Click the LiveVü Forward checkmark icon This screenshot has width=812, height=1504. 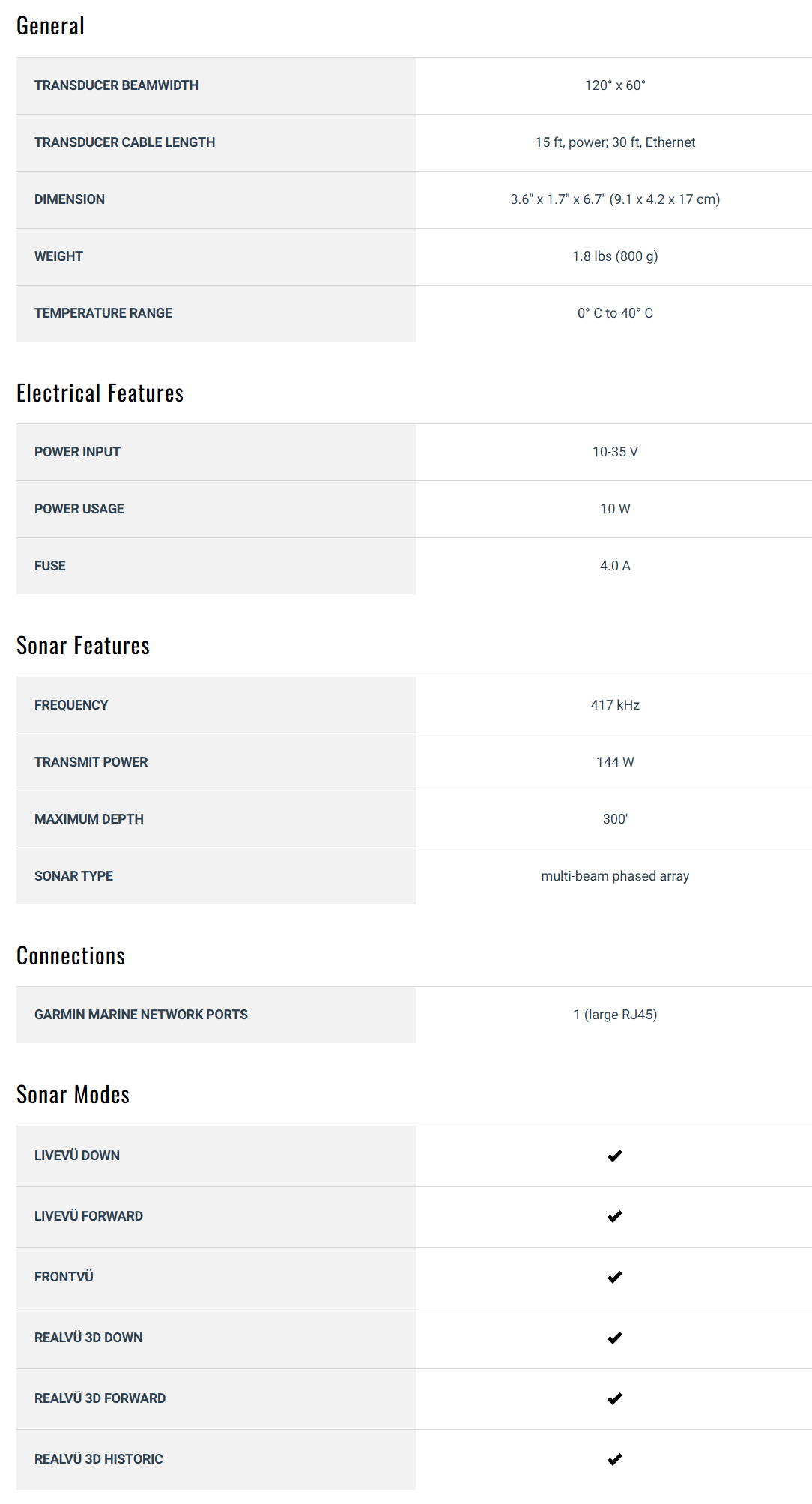click(615, 1216)
